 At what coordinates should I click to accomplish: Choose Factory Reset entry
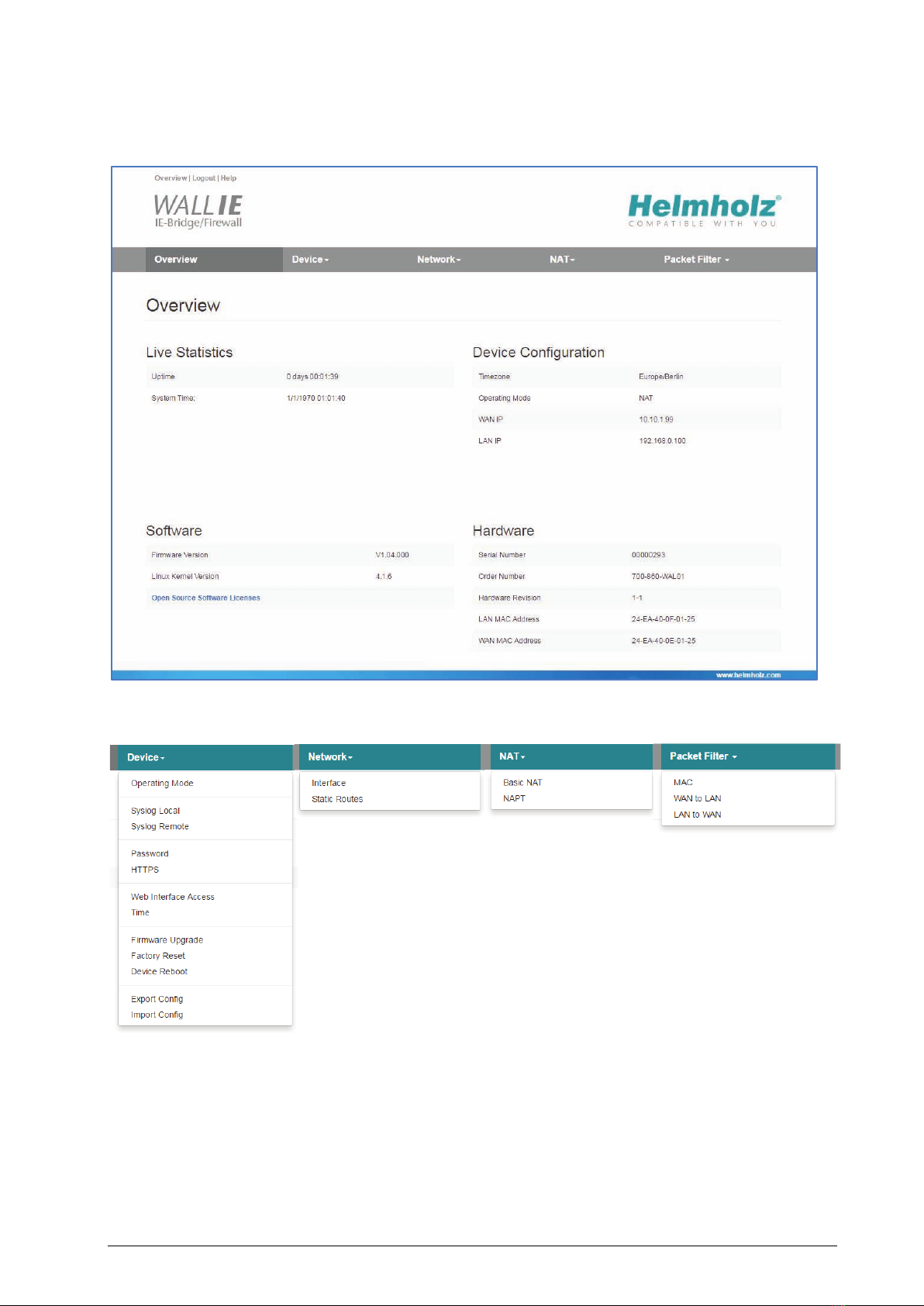[x=158, y=956]
